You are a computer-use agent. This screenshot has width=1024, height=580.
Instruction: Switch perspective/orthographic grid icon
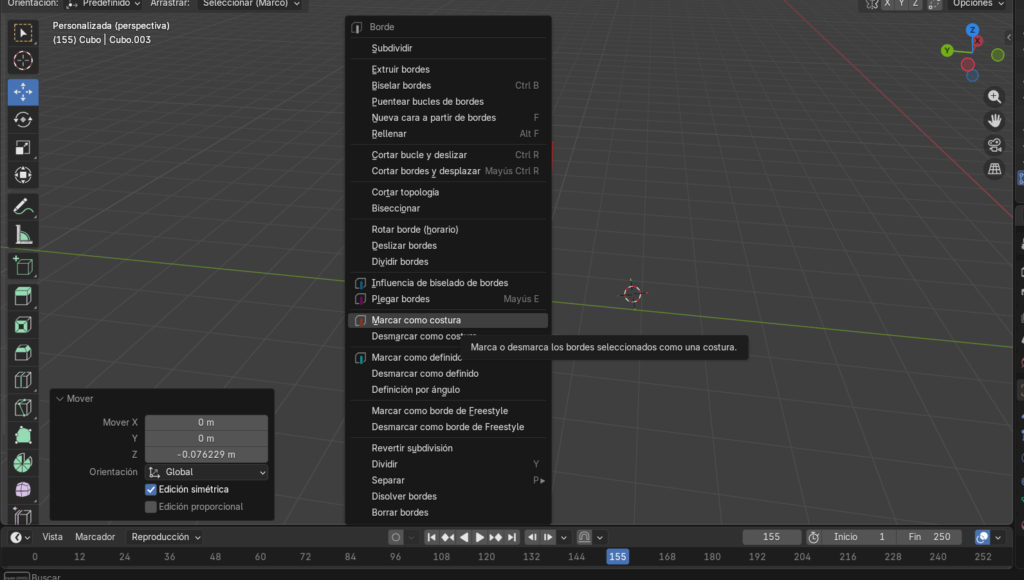[994, 169]
